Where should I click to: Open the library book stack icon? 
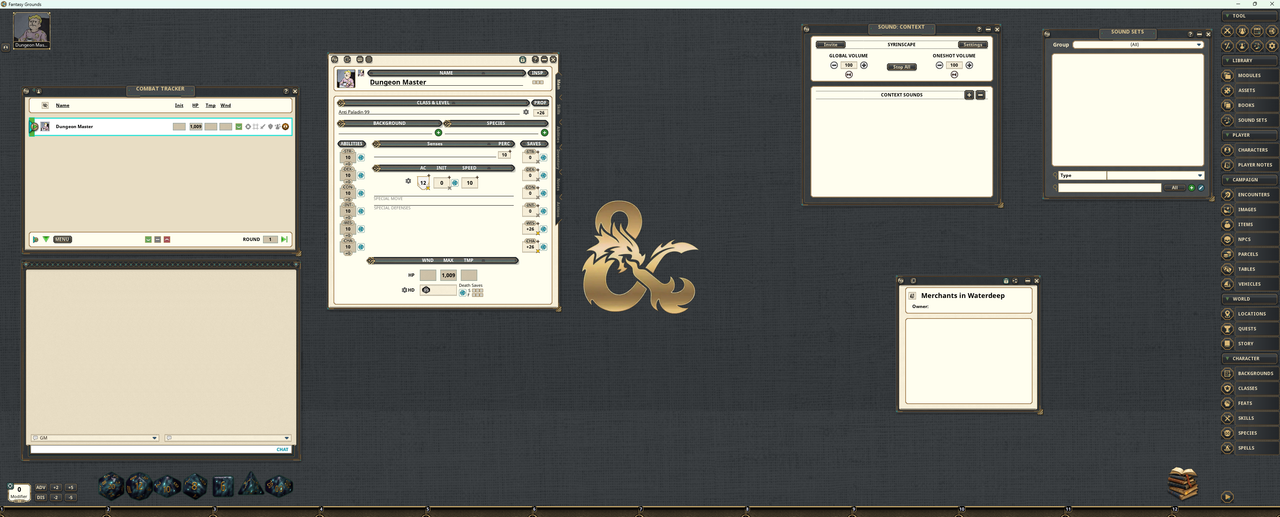(x=1182, y=483)
